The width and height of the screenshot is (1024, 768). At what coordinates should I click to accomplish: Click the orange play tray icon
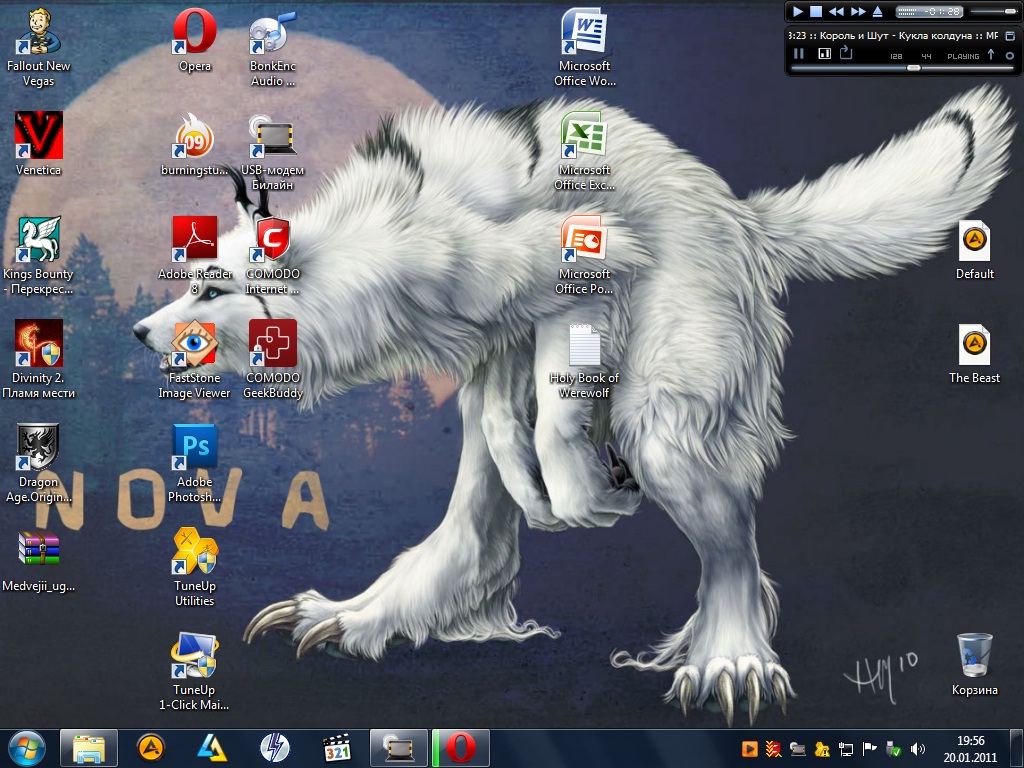click(x=750, y=749)
